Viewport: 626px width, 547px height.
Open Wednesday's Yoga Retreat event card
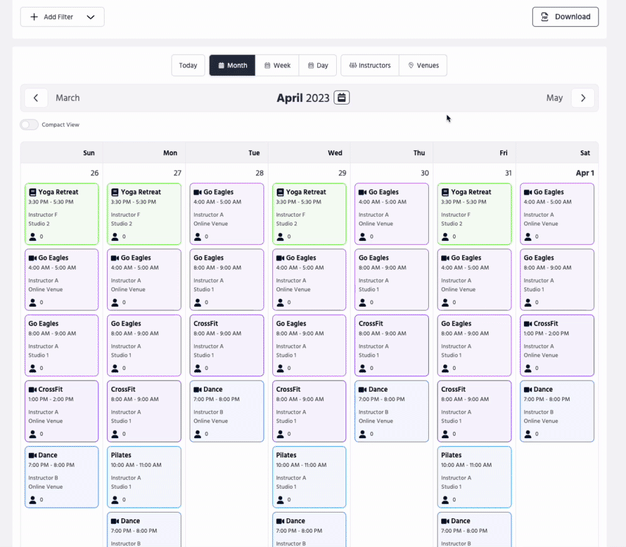tap(309, 214)
